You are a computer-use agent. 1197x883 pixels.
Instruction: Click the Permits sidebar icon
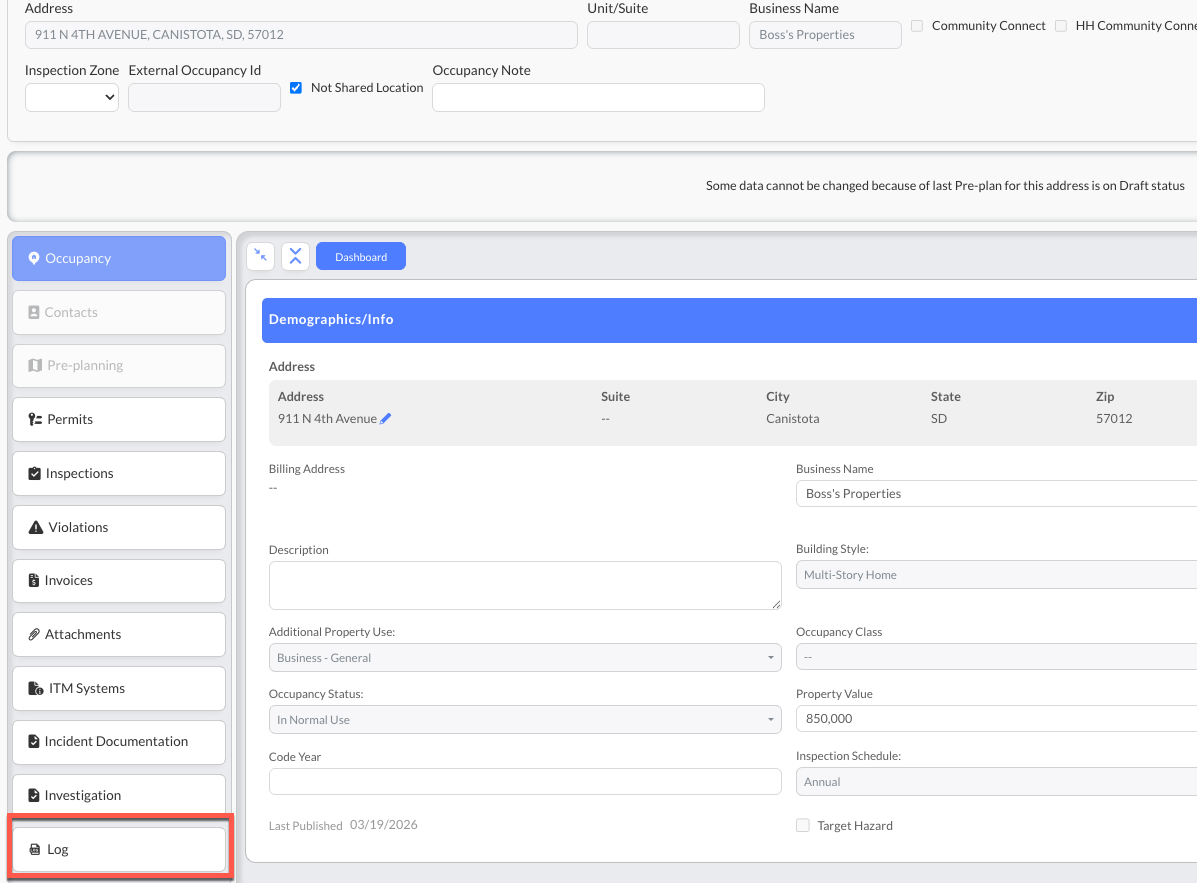pyautogui.click(x=35, y=419)
